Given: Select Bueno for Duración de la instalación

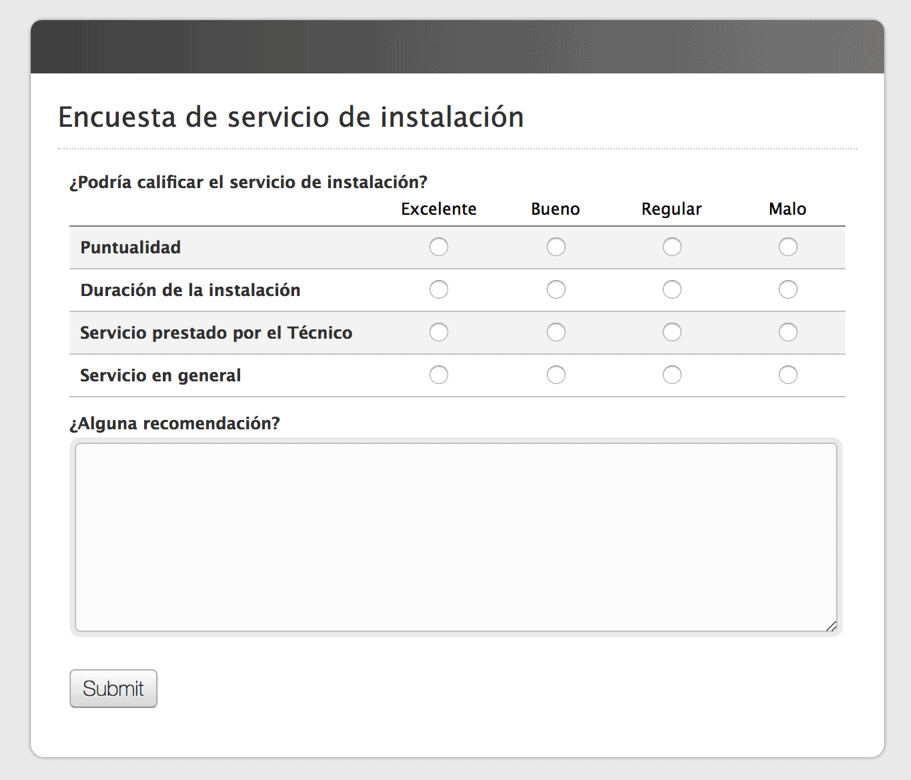Looking at the screenshot, I should tap(556, 289).
